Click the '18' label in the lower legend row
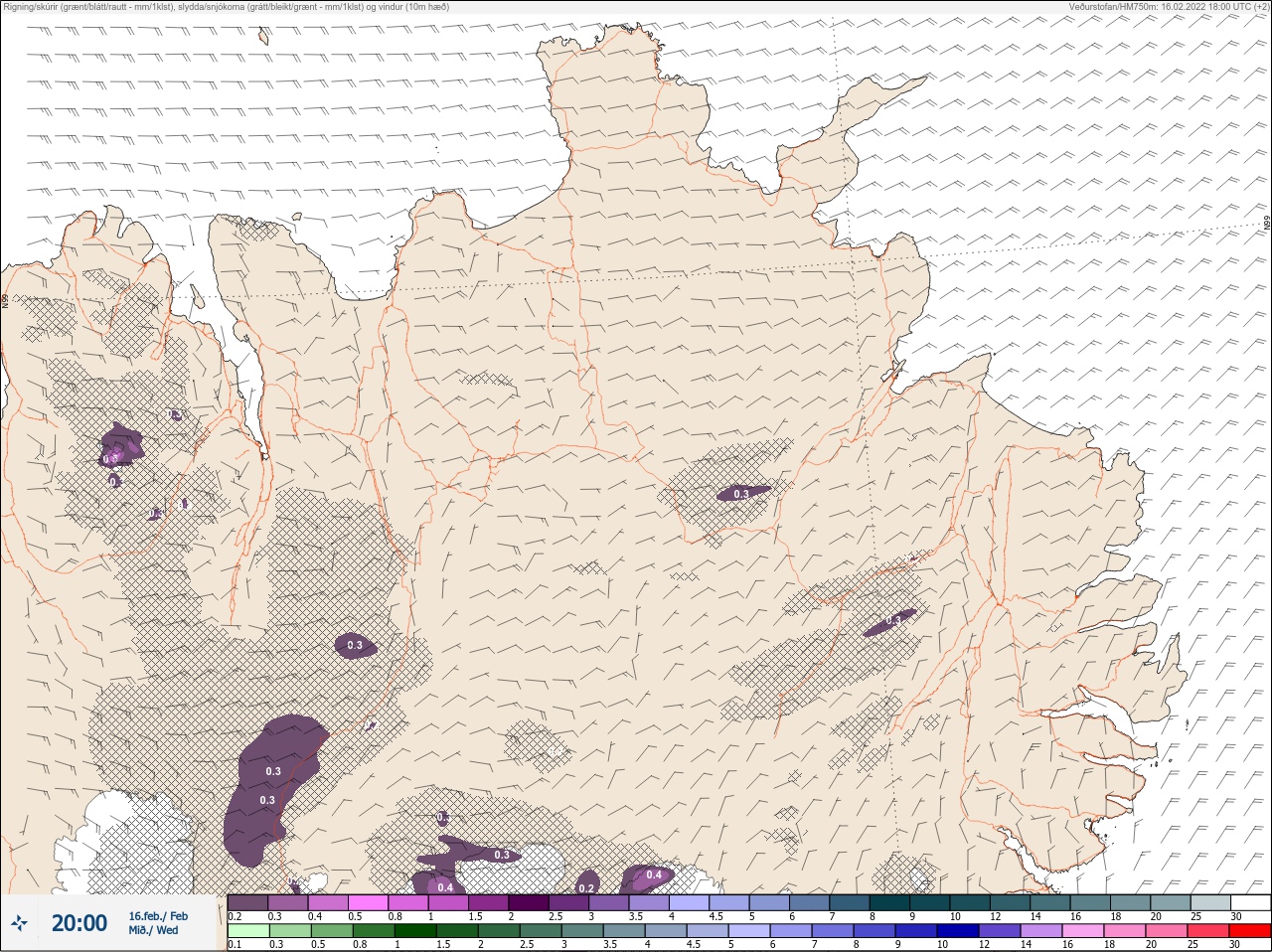Screen dimensions: 1272x952 pyautogui.click(x=1108, y=945)
